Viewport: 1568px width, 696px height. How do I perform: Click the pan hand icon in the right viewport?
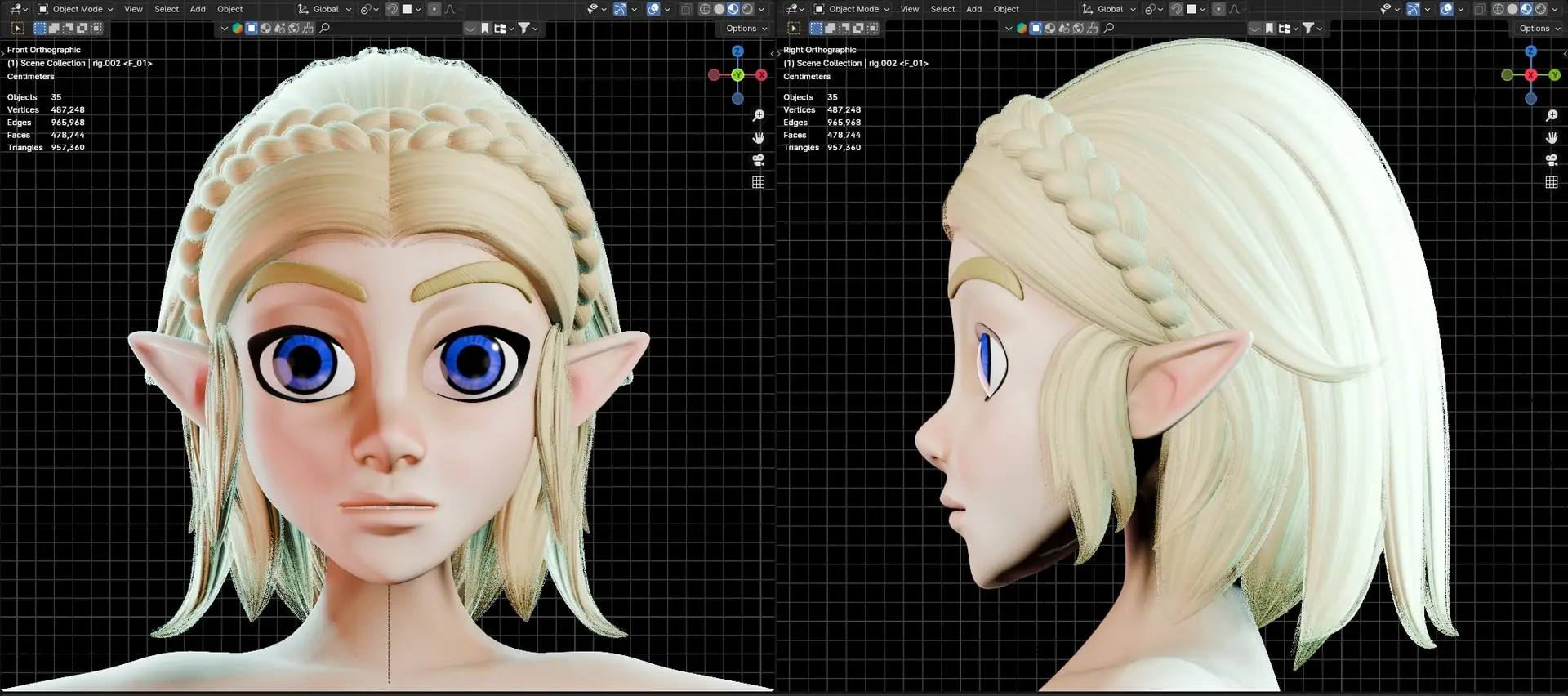tap(1551, 138)
